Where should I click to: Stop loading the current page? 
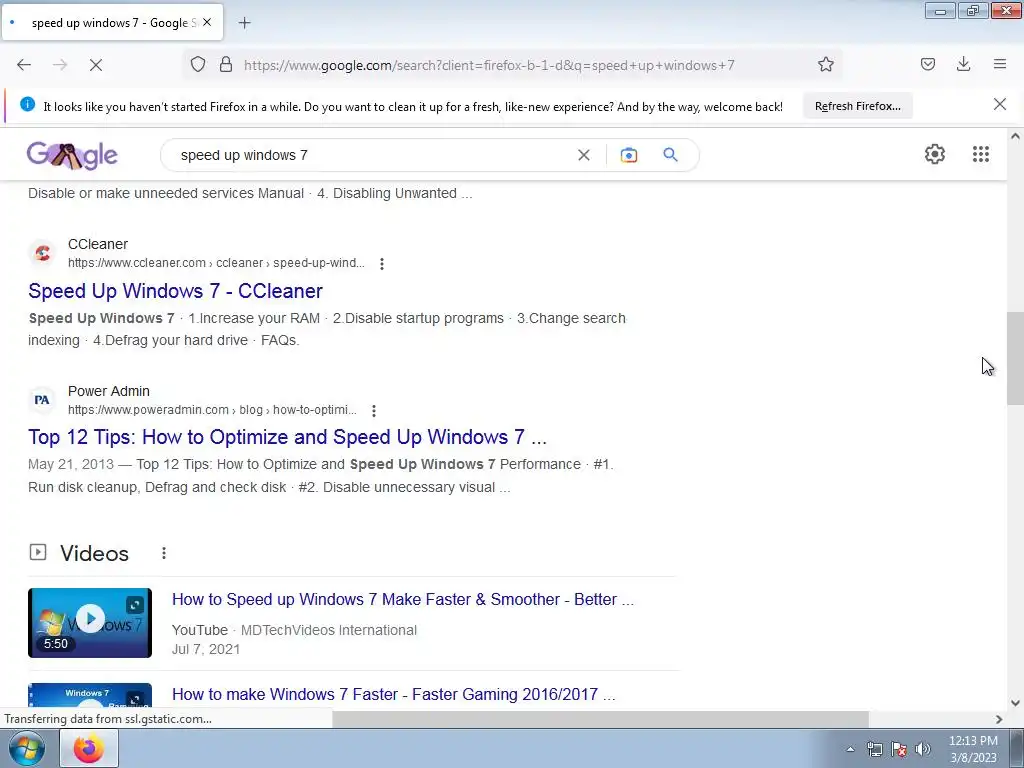(x=96, y=65)
